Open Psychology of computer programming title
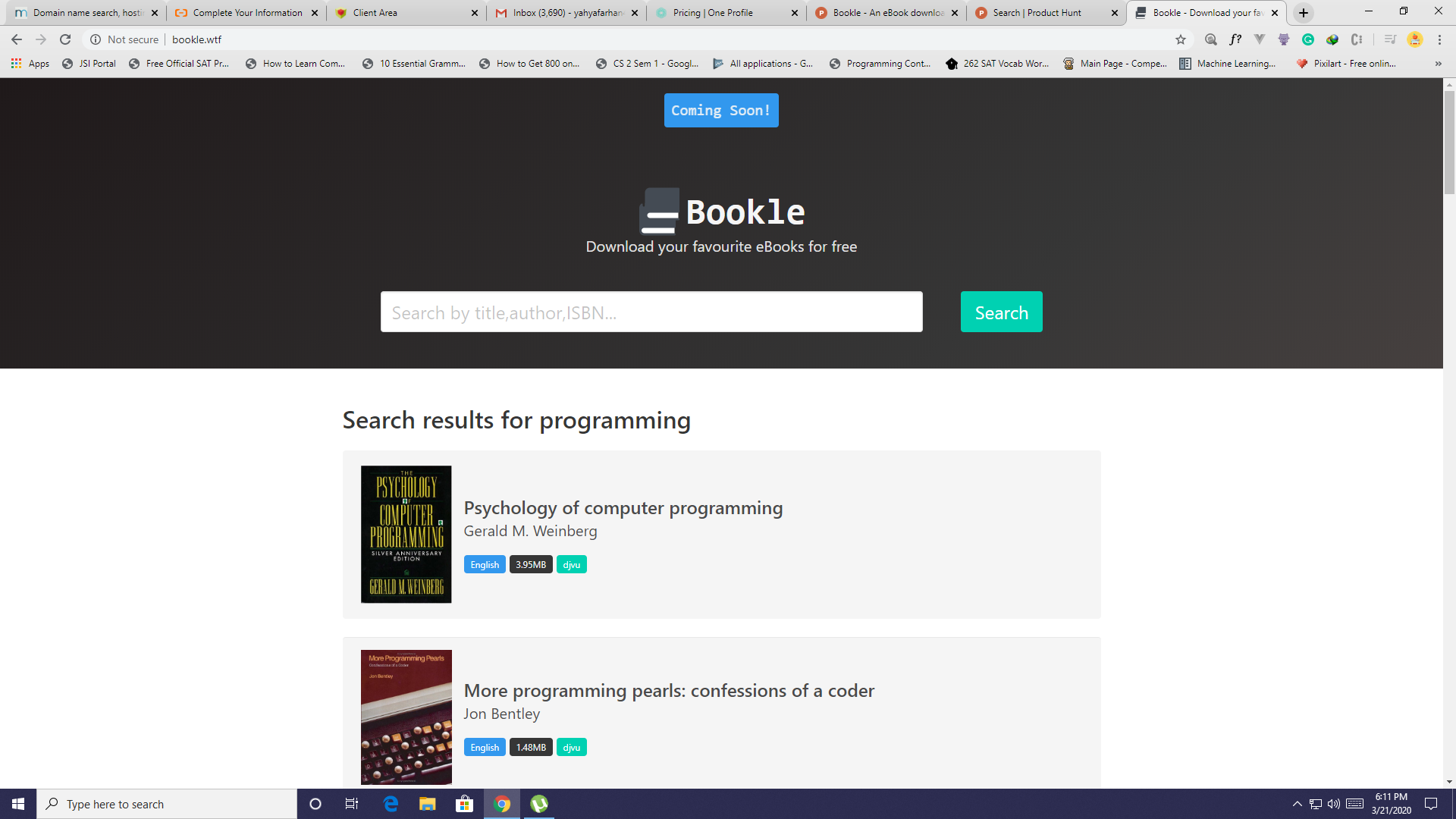 coord(623,508)
